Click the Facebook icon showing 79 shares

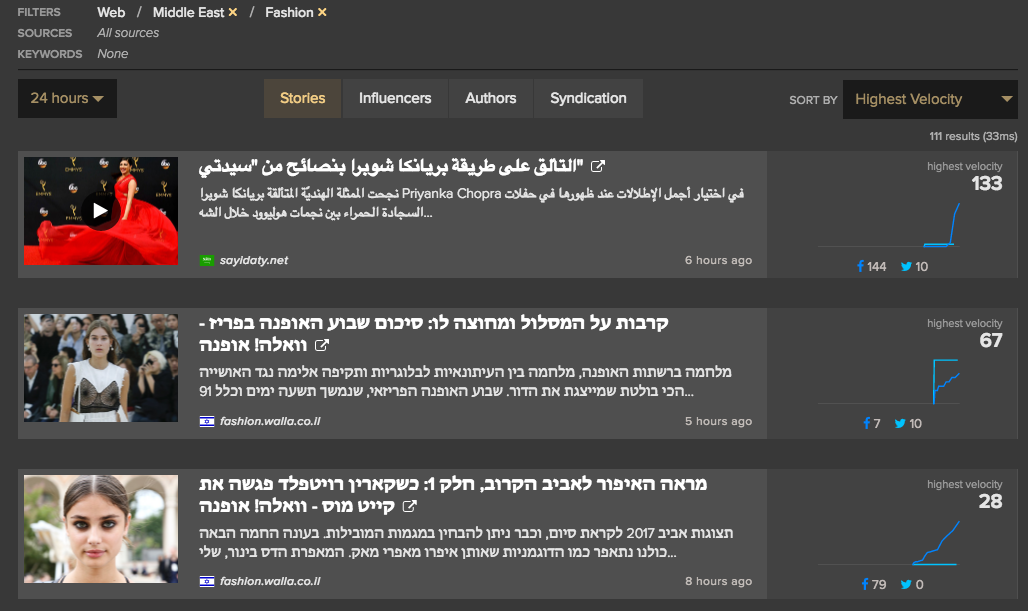point(864,584)
